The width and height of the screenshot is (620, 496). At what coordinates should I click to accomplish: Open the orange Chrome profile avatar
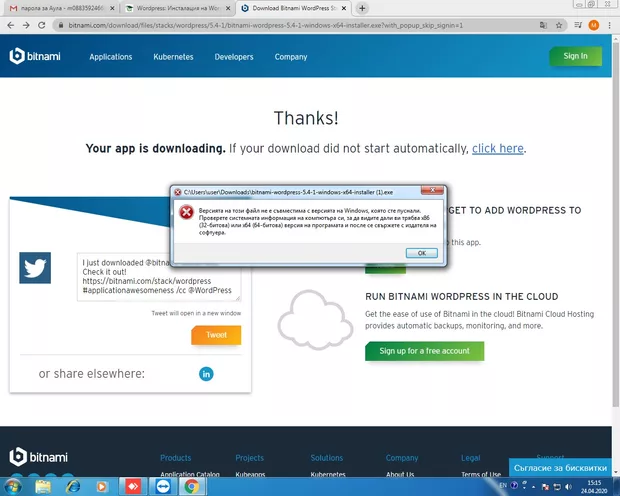(594, 25)
